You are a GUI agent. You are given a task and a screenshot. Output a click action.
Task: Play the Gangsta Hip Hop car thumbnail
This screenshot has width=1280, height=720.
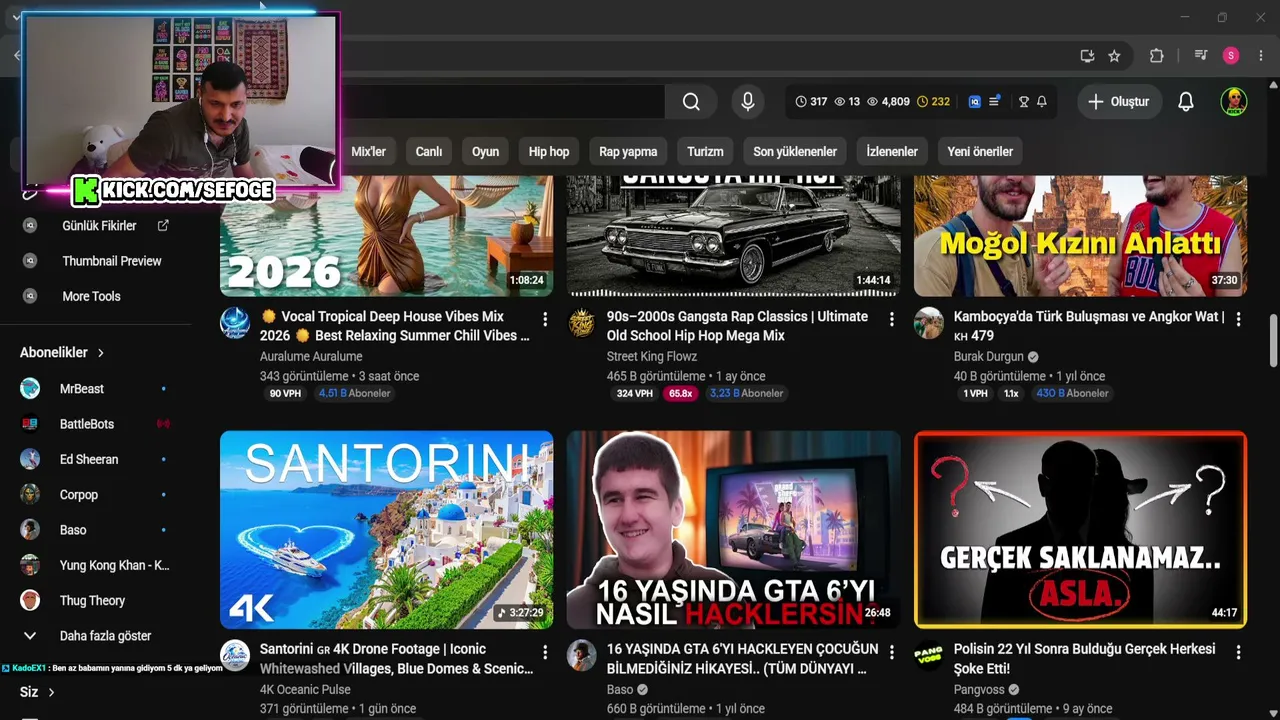tap(733, 236)
